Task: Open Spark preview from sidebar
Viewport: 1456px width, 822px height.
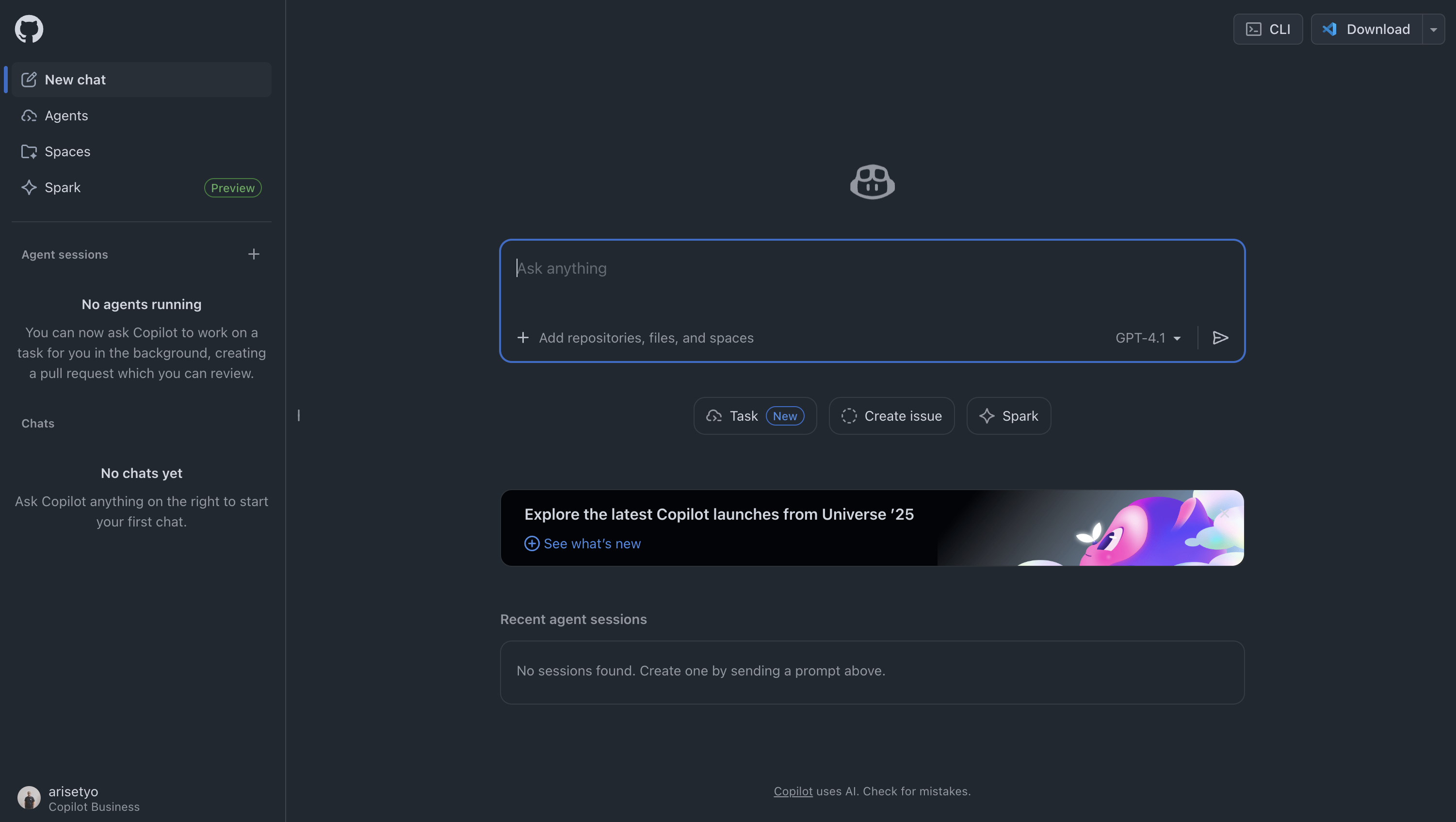Action: point(62,188)
